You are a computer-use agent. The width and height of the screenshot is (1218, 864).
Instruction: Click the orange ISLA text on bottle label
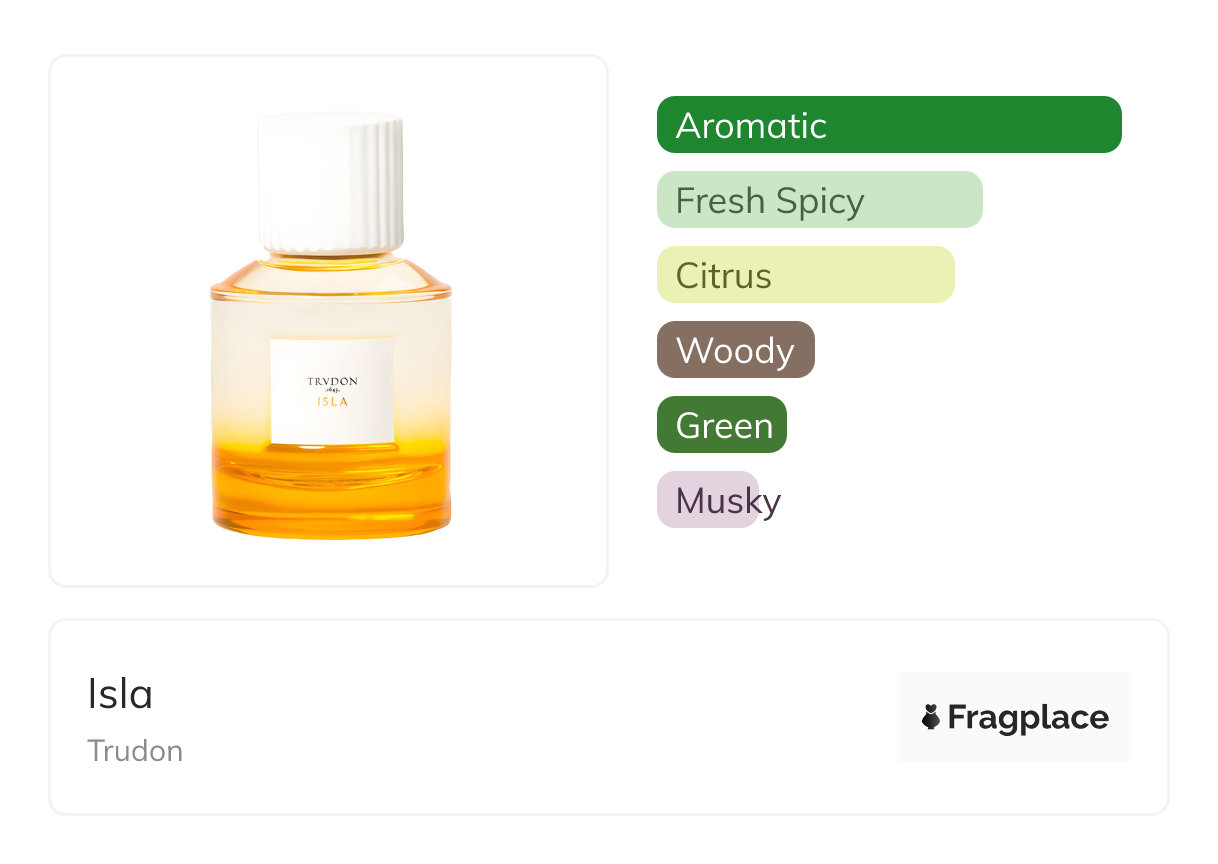[x=331, y=401]
